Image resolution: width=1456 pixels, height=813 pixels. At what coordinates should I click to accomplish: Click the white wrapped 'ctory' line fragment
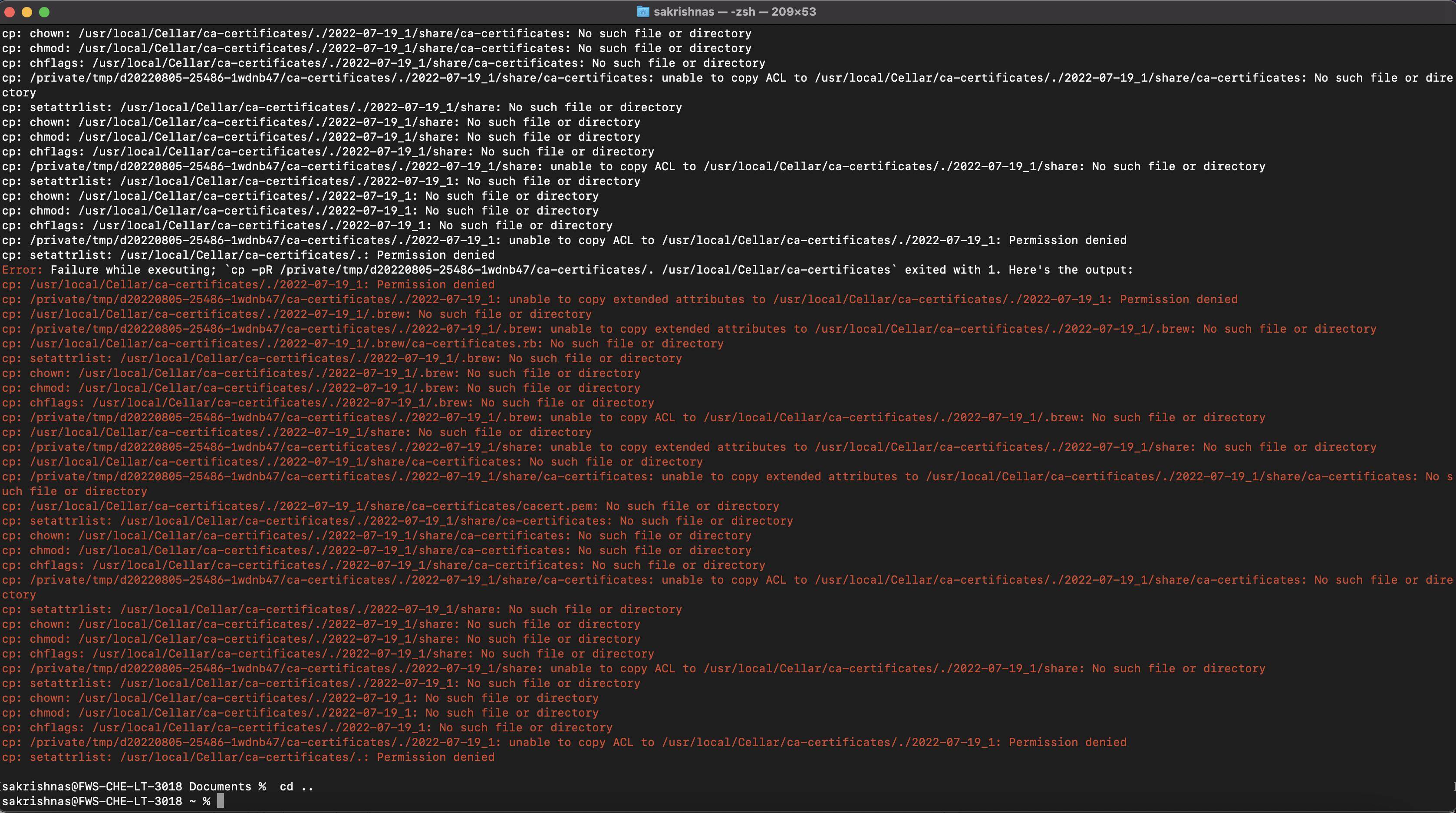pos(19,93)
